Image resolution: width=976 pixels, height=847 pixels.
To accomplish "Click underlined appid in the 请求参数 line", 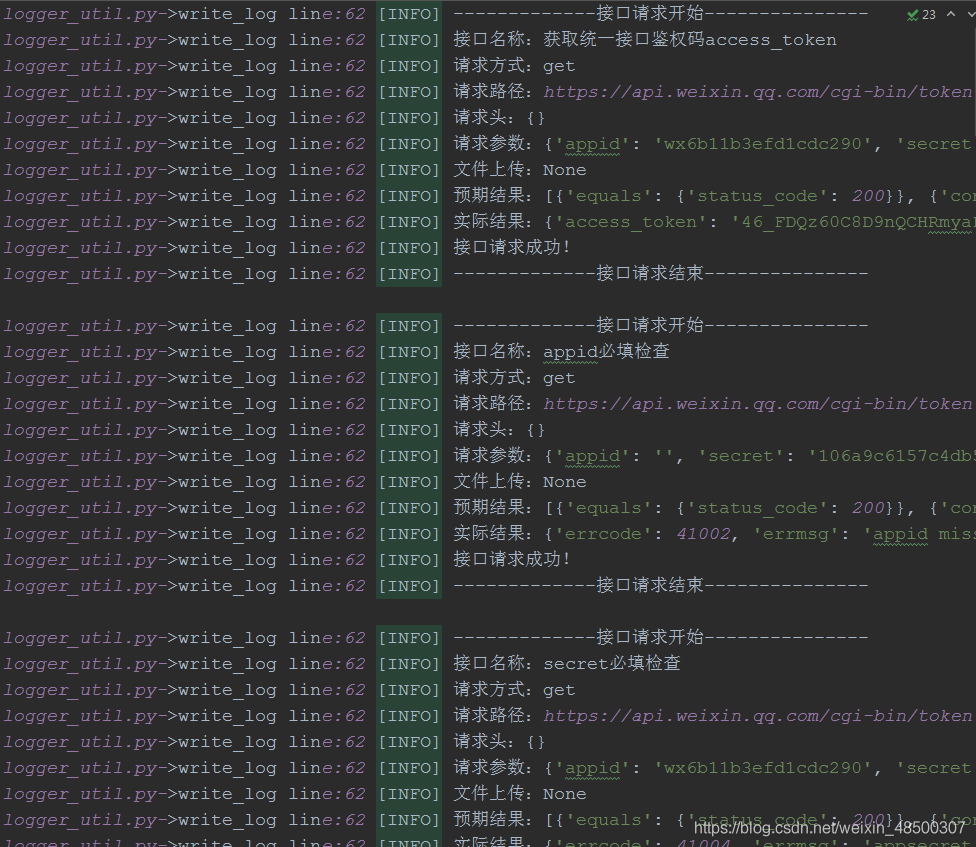I will (x=594, y=143).
